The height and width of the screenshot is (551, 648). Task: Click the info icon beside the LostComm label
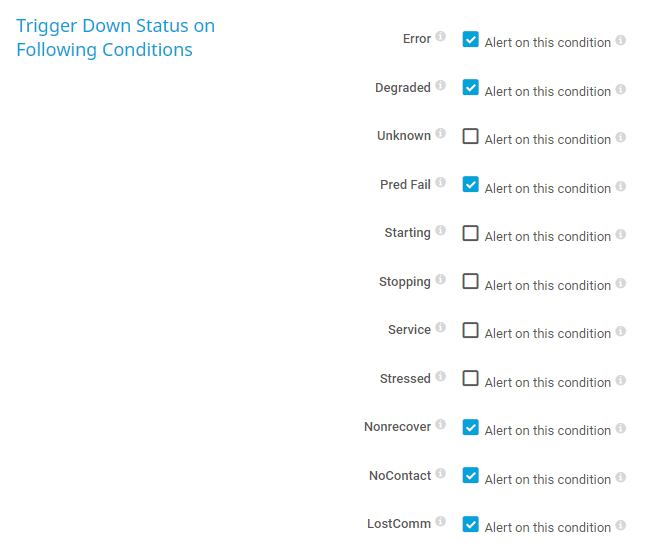coord(441,523)
